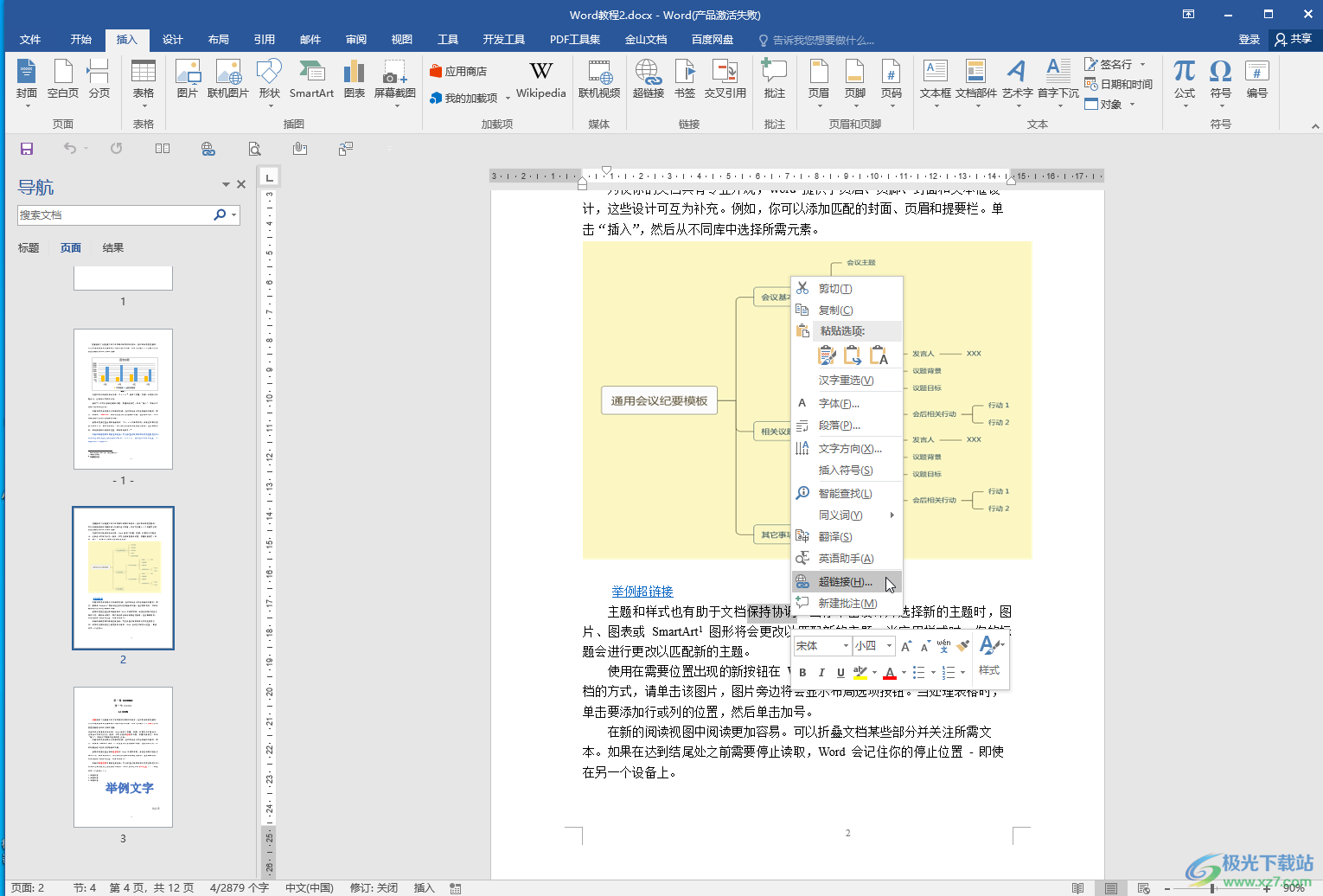Insert a SmartArt graphic
This screenshot has width=1323, height=896.
point(311,80)
